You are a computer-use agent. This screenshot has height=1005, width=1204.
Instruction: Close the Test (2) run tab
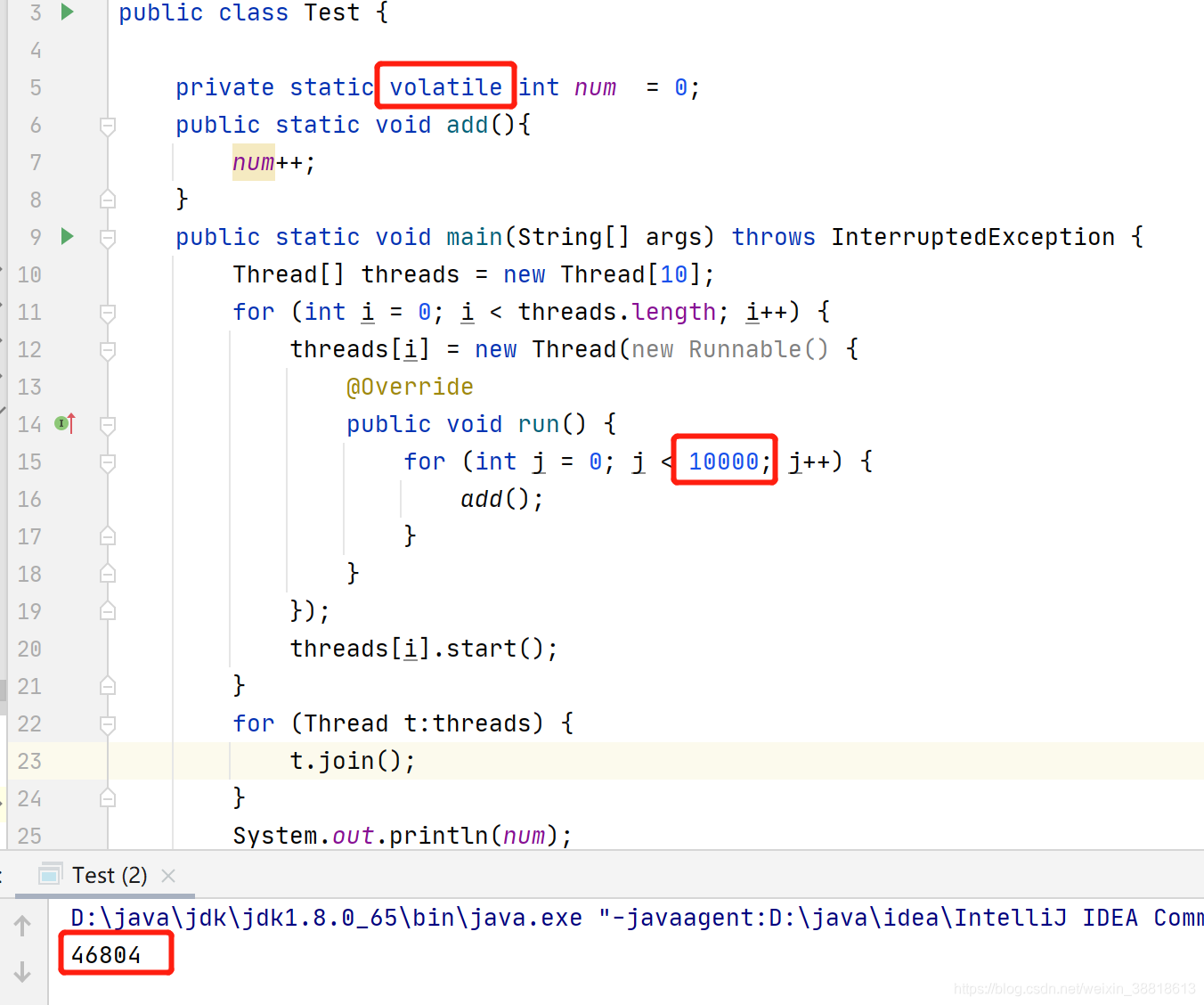[x=168, y=876]
